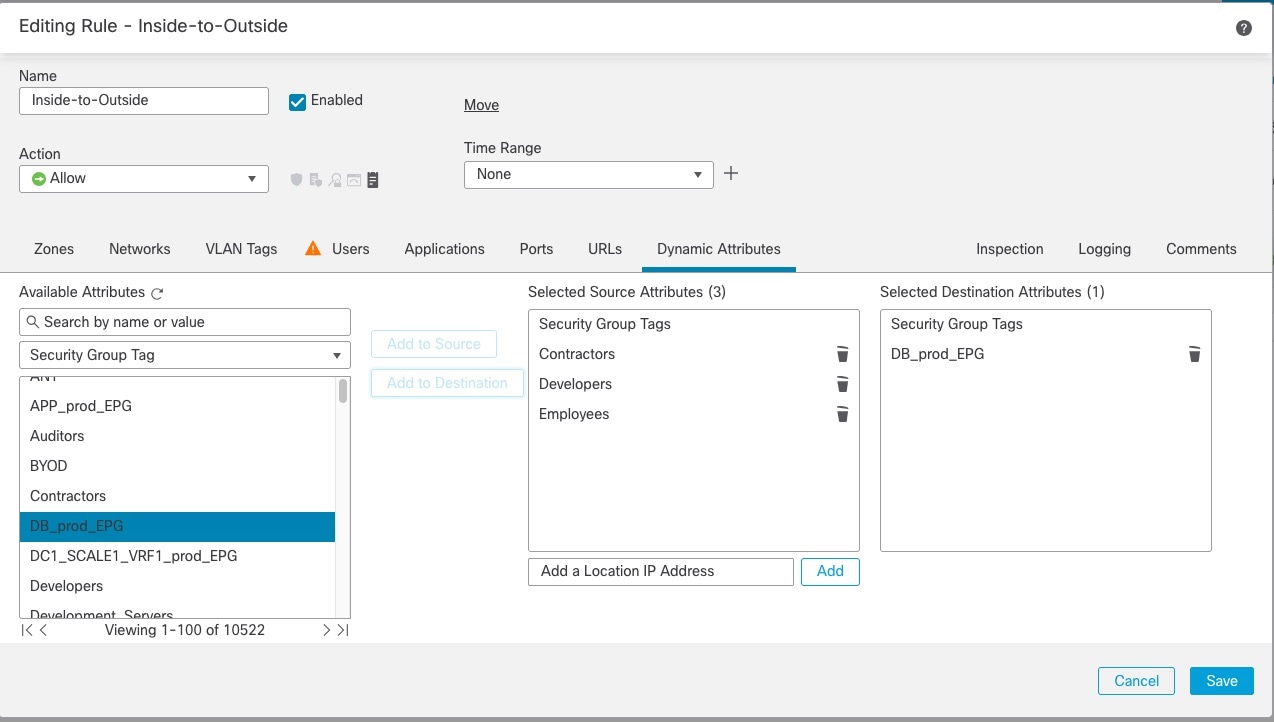Click the help question mark icon
This screenshot has width=1274, height=722.
click(x=1244, y=28)
